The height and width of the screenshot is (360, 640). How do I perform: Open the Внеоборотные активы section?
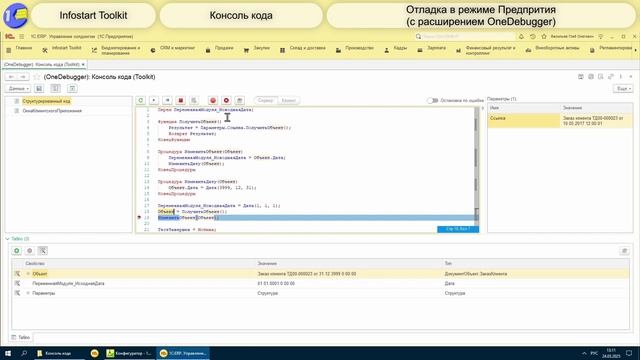point(557,48)
